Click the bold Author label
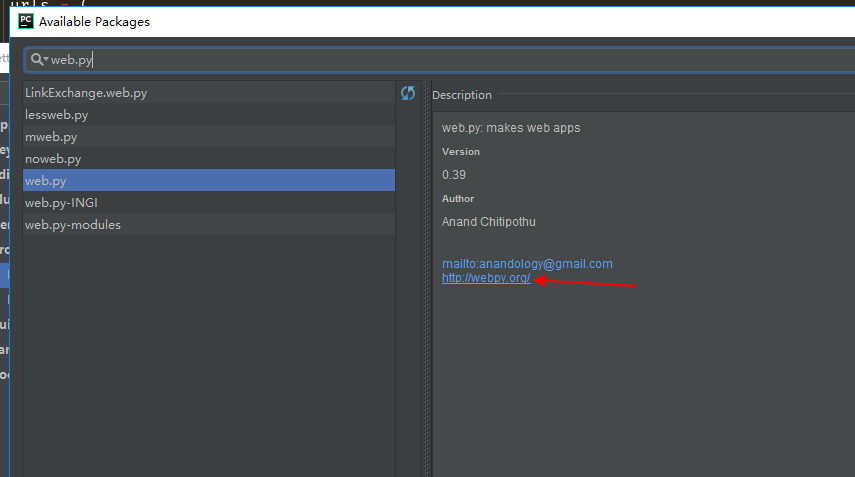855x477 pixels. pyautogui.click(x=458, y=199)
